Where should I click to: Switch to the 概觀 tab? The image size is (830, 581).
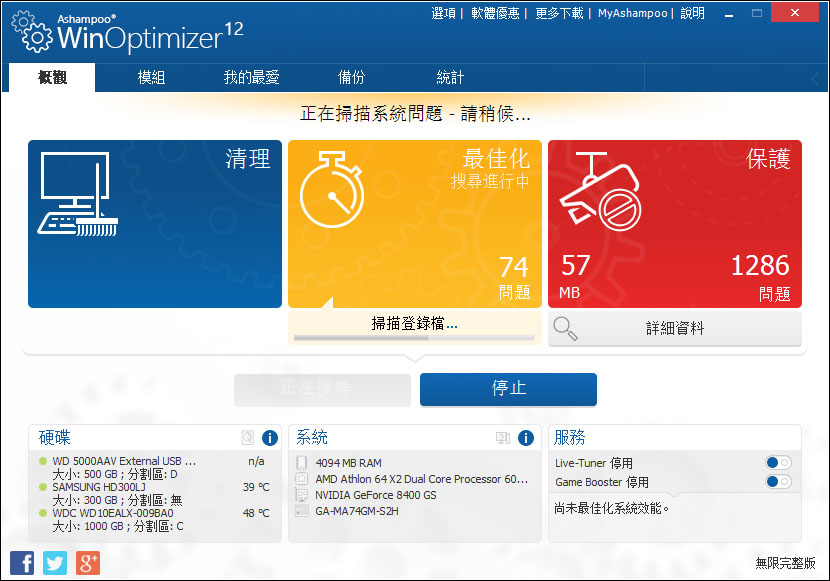click(x=52, y=77)
